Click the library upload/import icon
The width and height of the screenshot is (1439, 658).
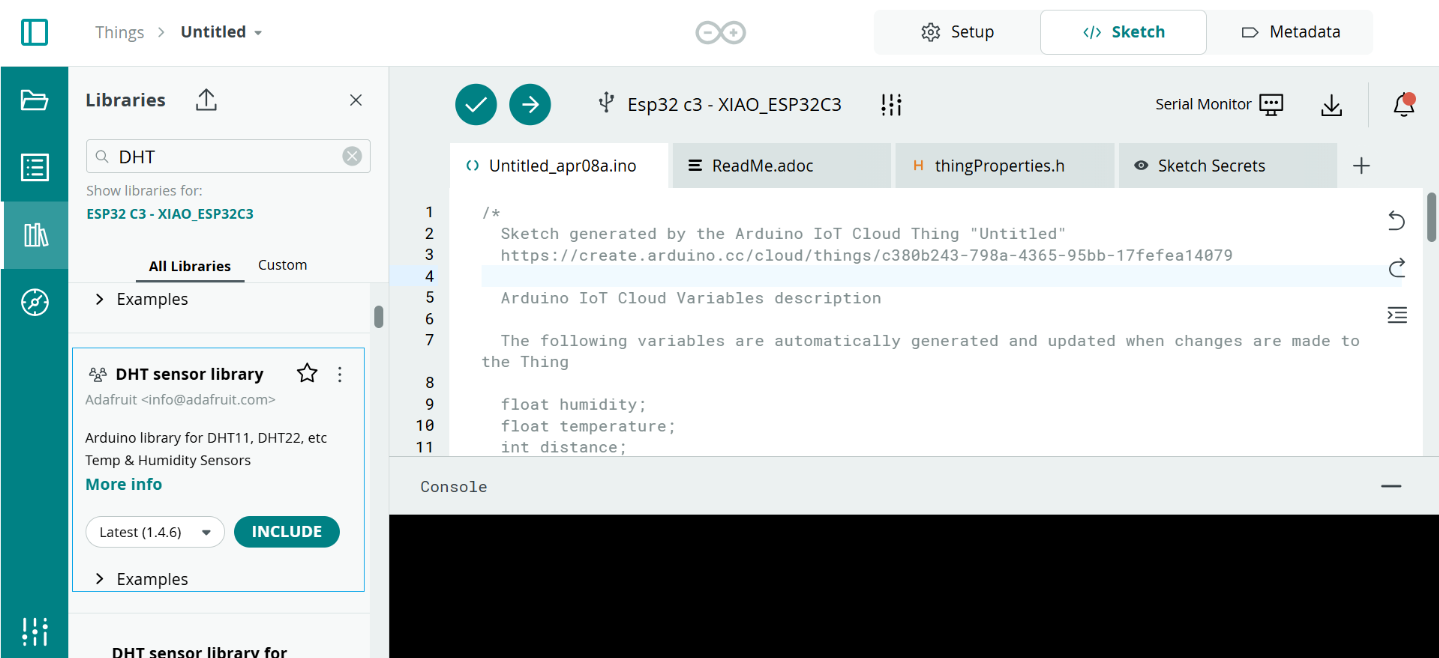[x=206, y=100]
